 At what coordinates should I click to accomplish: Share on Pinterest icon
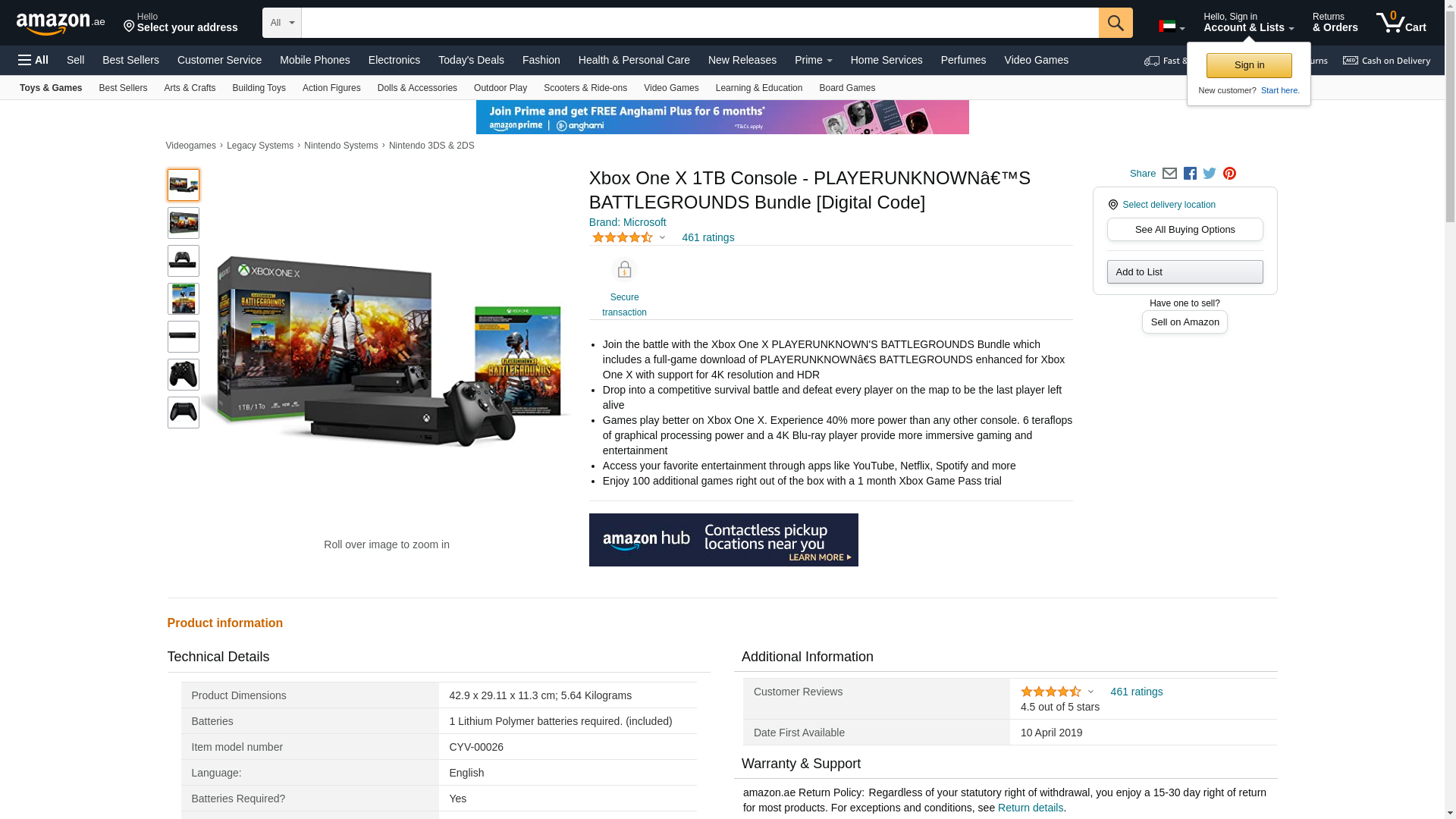coord(1229,174)
